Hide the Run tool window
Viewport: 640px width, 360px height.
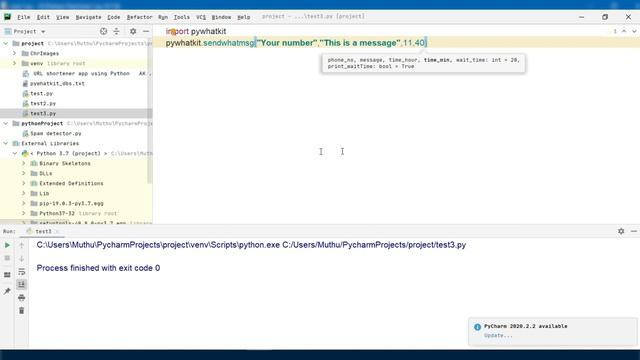(633, 231)
